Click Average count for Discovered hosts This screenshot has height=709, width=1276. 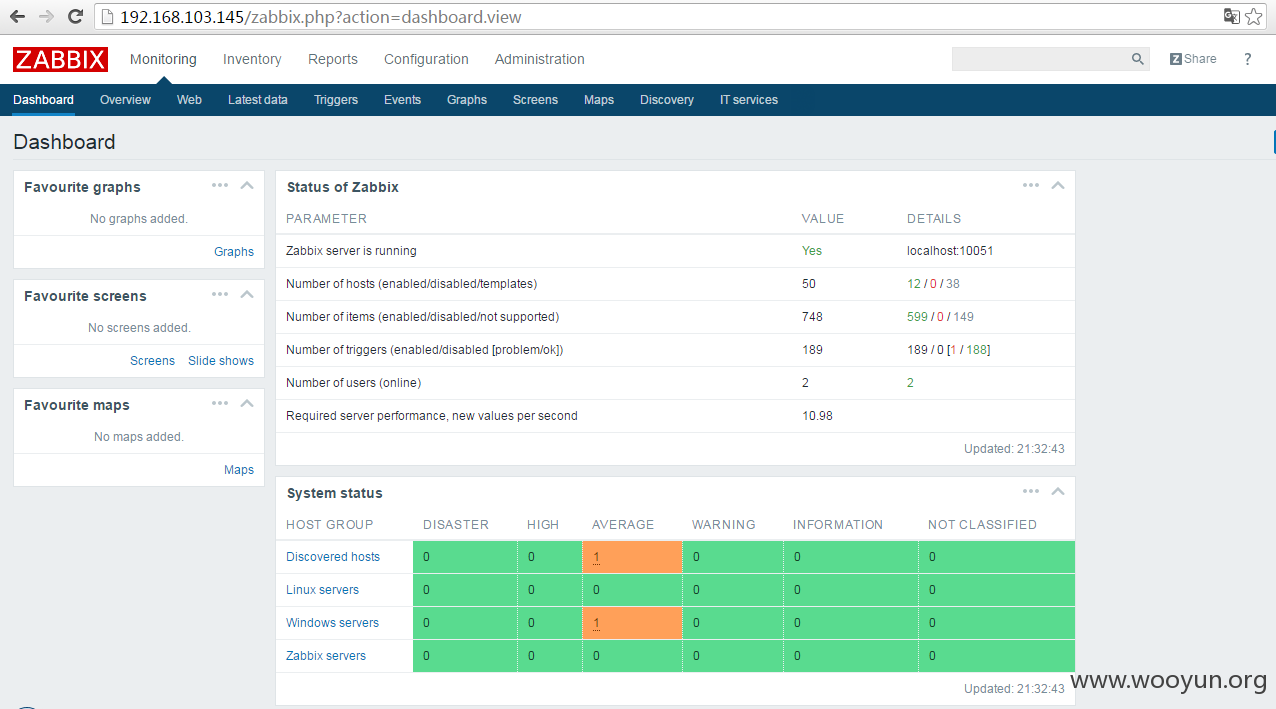596,557
